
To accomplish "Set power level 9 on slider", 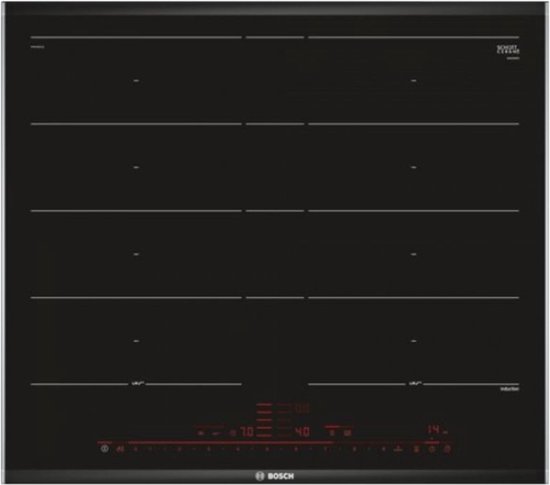I will click(383, 449).
